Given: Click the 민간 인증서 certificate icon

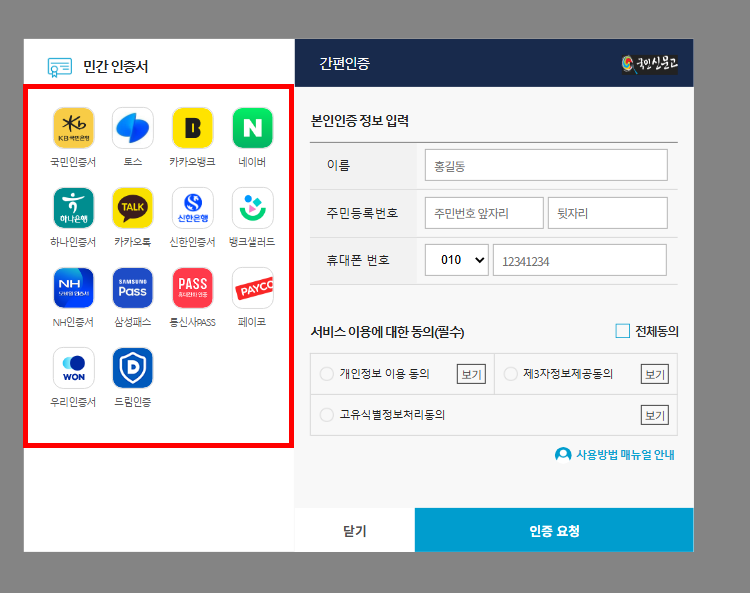Looking at the screenshot, I should [x=60, y=67].
